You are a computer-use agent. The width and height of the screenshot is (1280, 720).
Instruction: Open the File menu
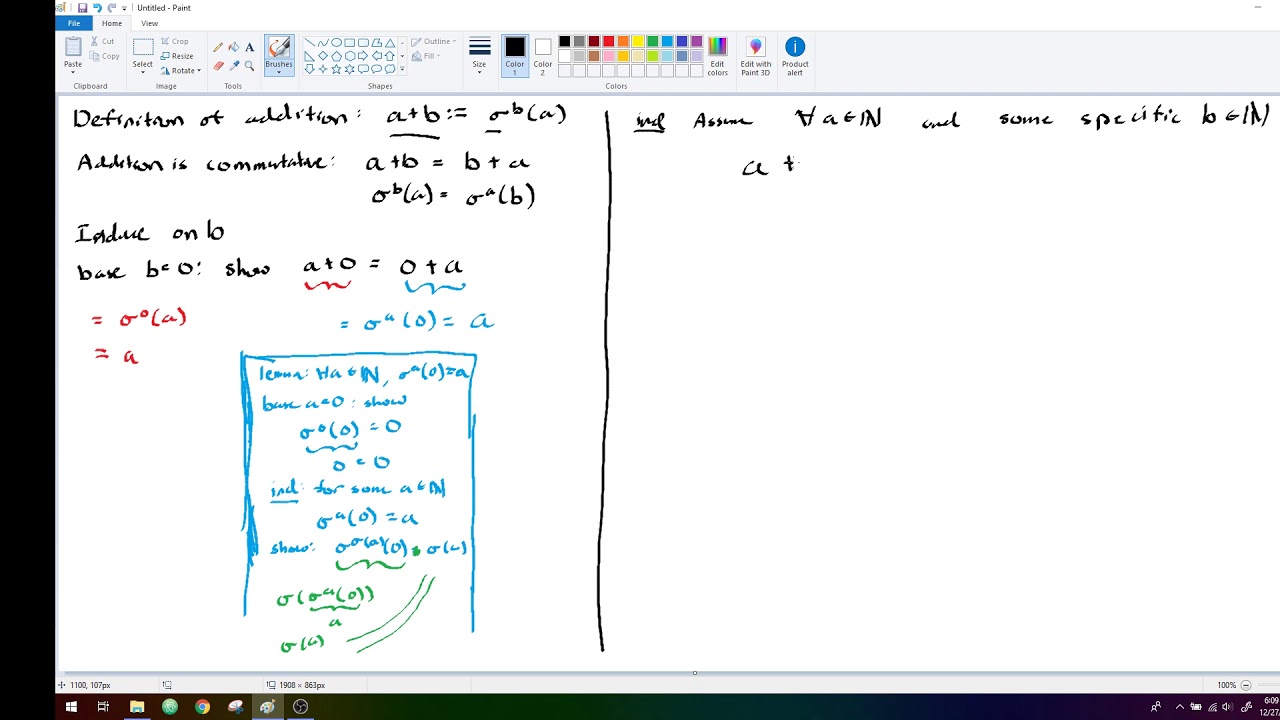(74, 23)
